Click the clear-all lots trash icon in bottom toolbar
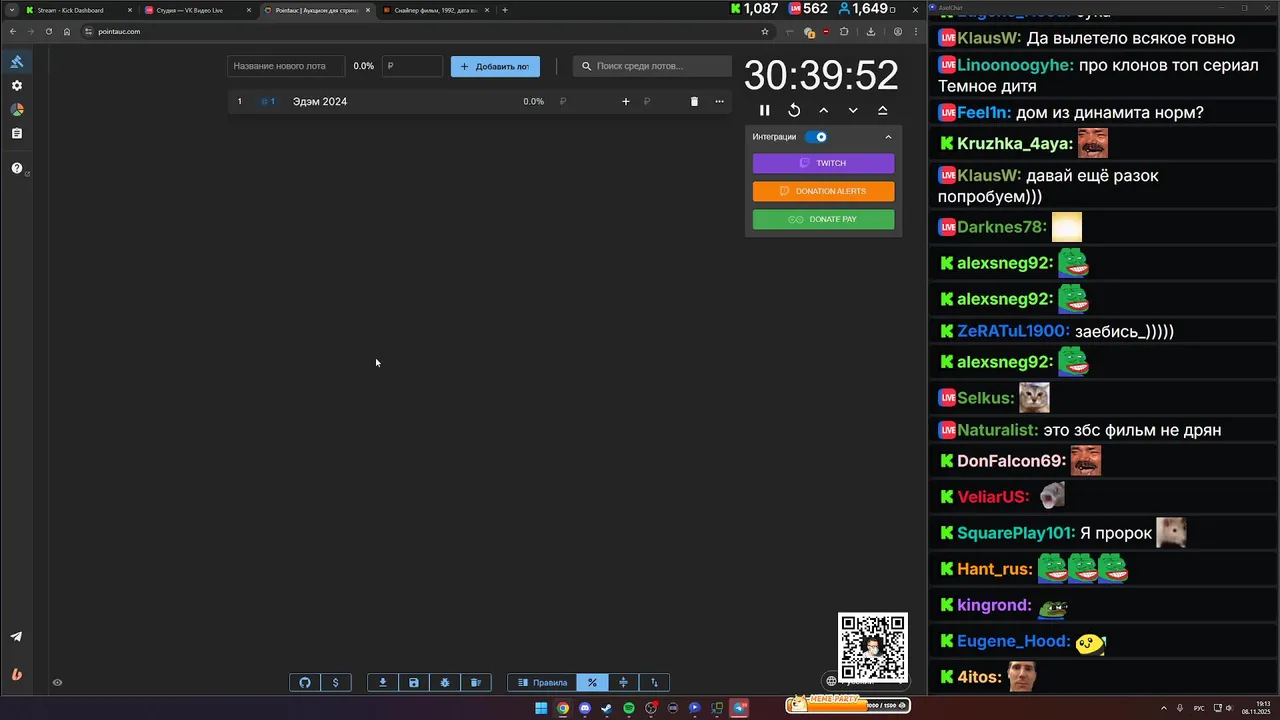 pos(475,683)
